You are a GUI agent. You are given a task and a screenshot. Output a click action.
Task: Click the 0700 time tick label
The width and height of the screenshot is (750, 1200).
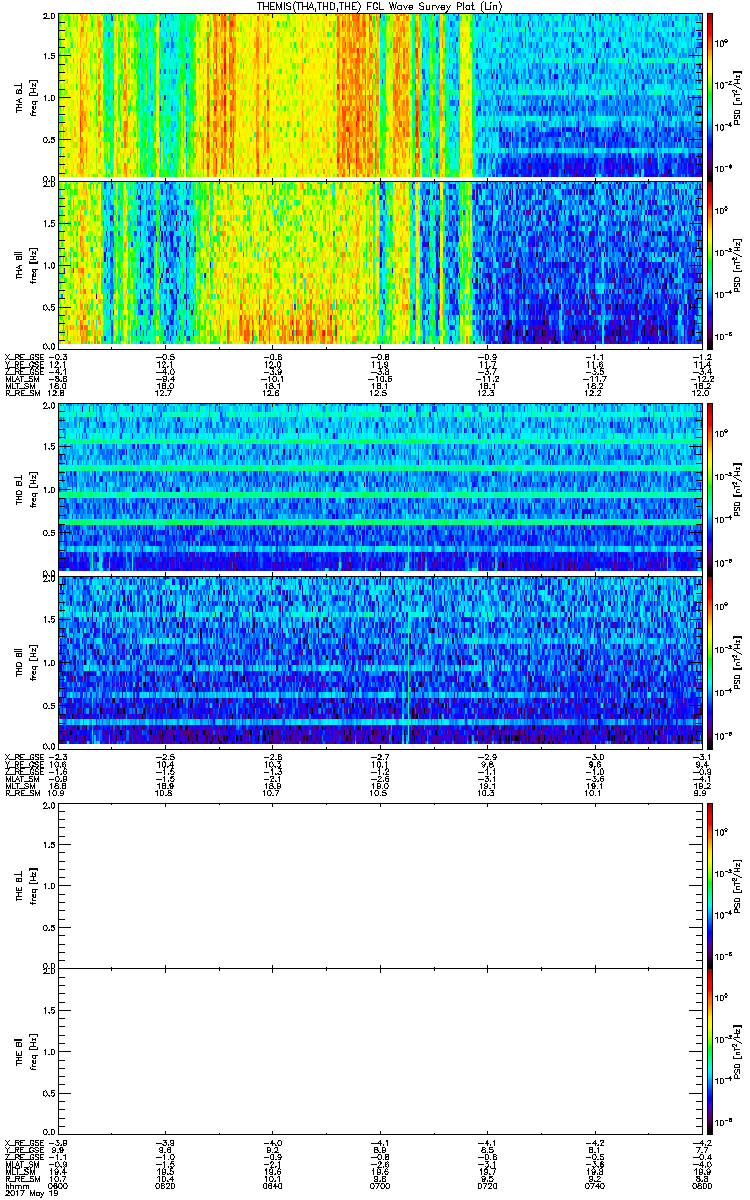point(380,1185)
